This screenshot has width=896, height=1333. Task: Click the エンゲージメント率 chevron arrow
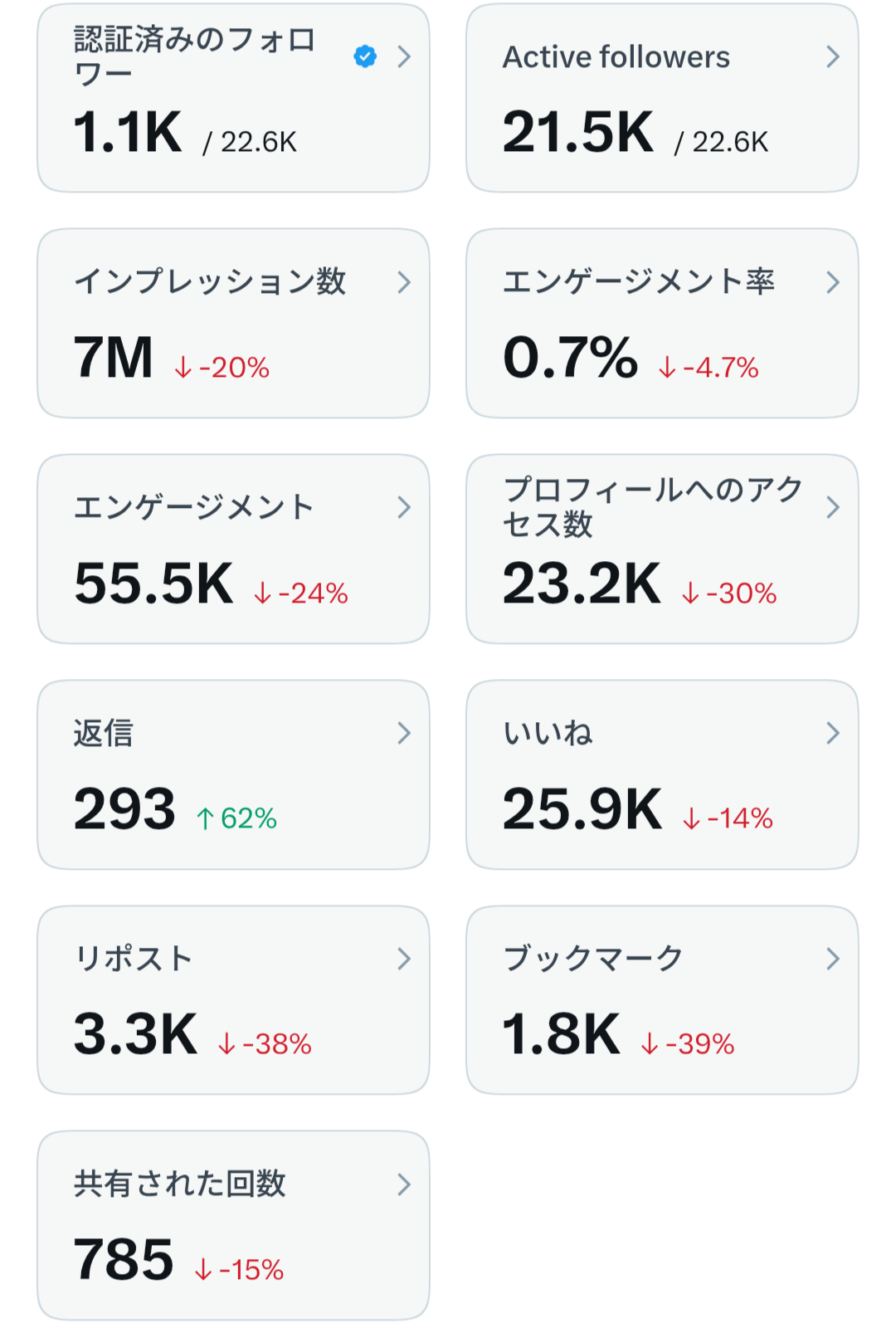[833, 282]
